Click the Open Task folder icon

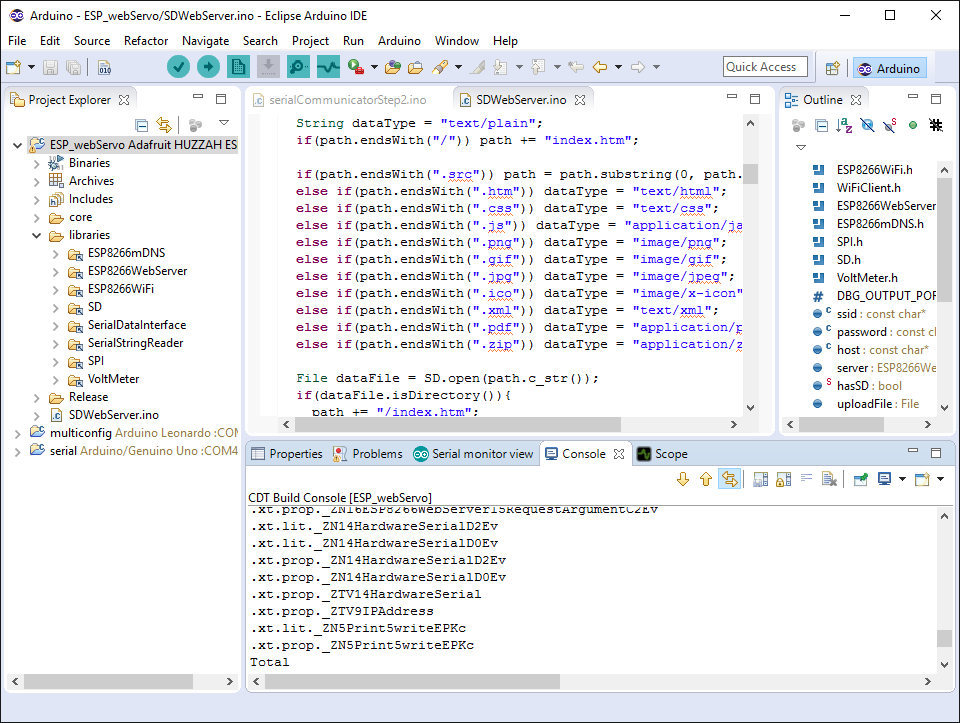[415, 67]
